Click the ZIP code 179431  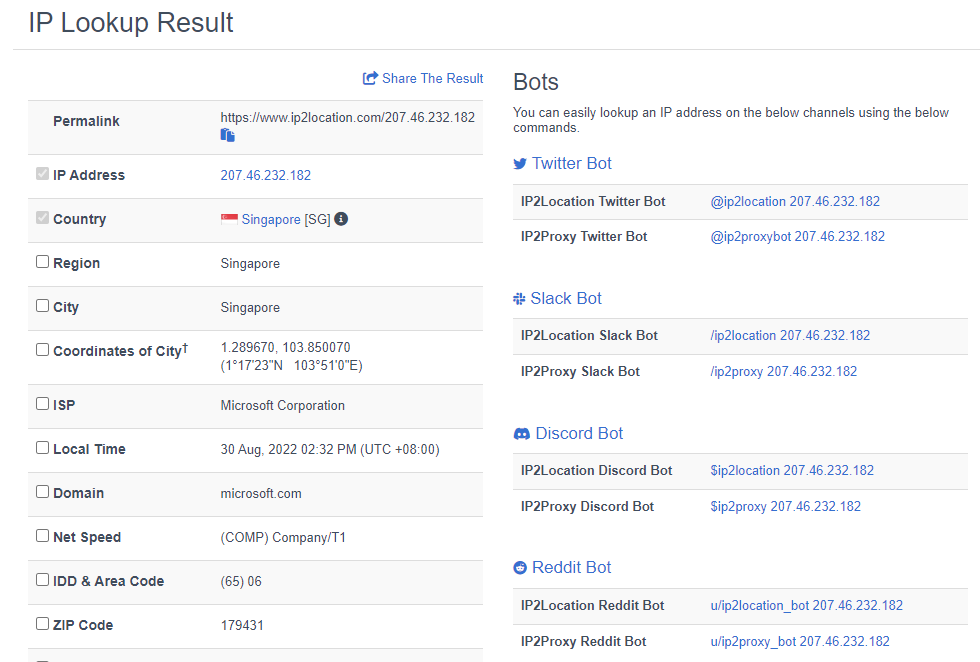point(242,625)
